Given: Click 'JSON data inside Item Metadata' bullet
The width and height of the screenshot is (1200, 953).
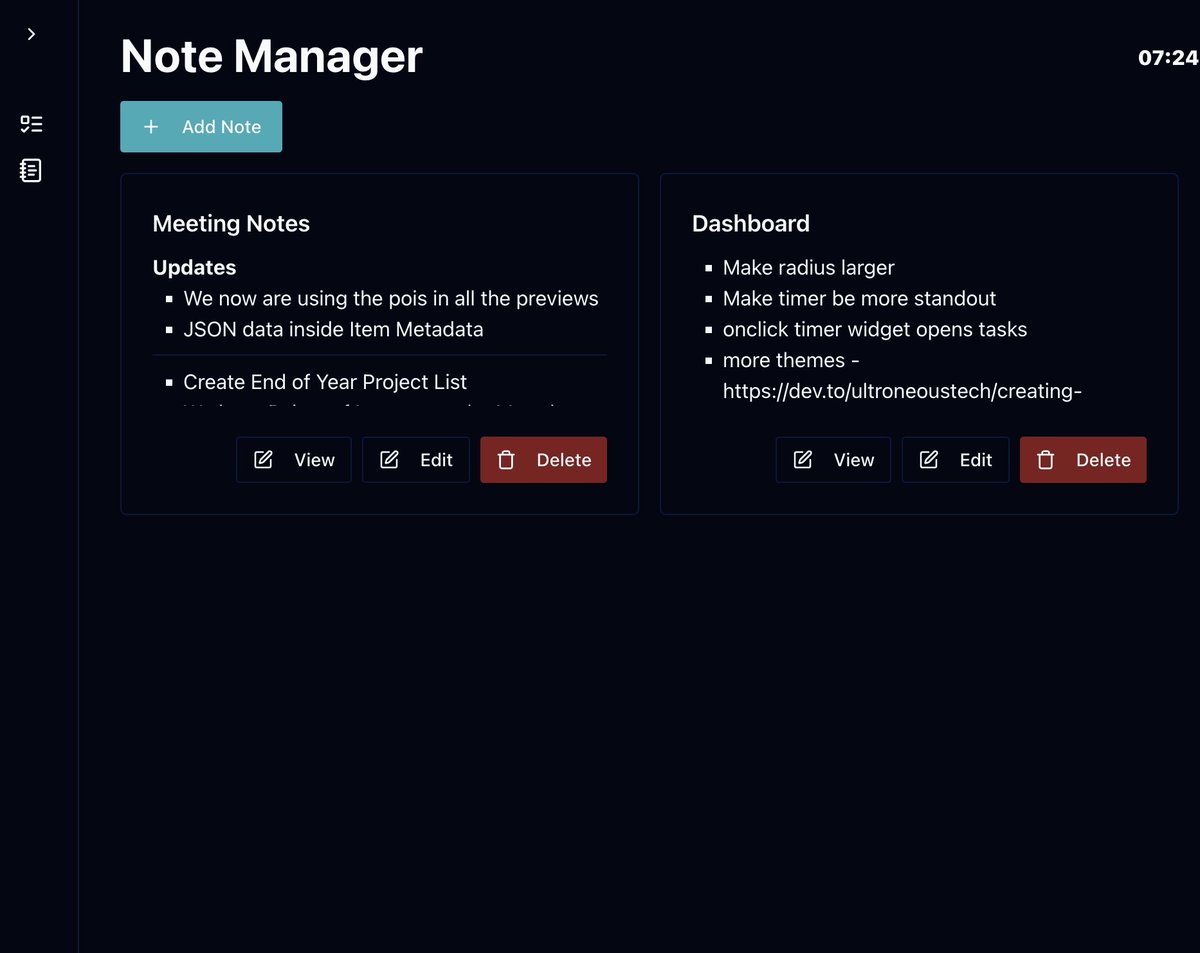Looking at the screenshot, I should [x=333, y=329].
